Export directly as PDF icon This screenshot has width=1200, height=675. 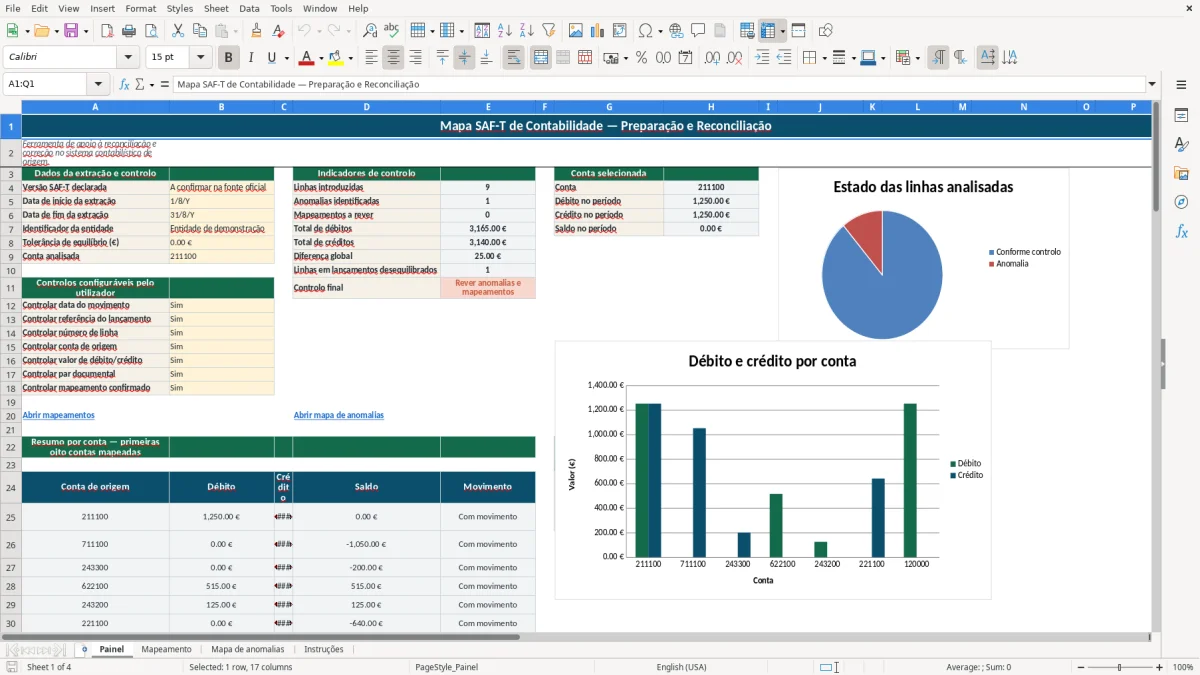[x=107, y=31]
